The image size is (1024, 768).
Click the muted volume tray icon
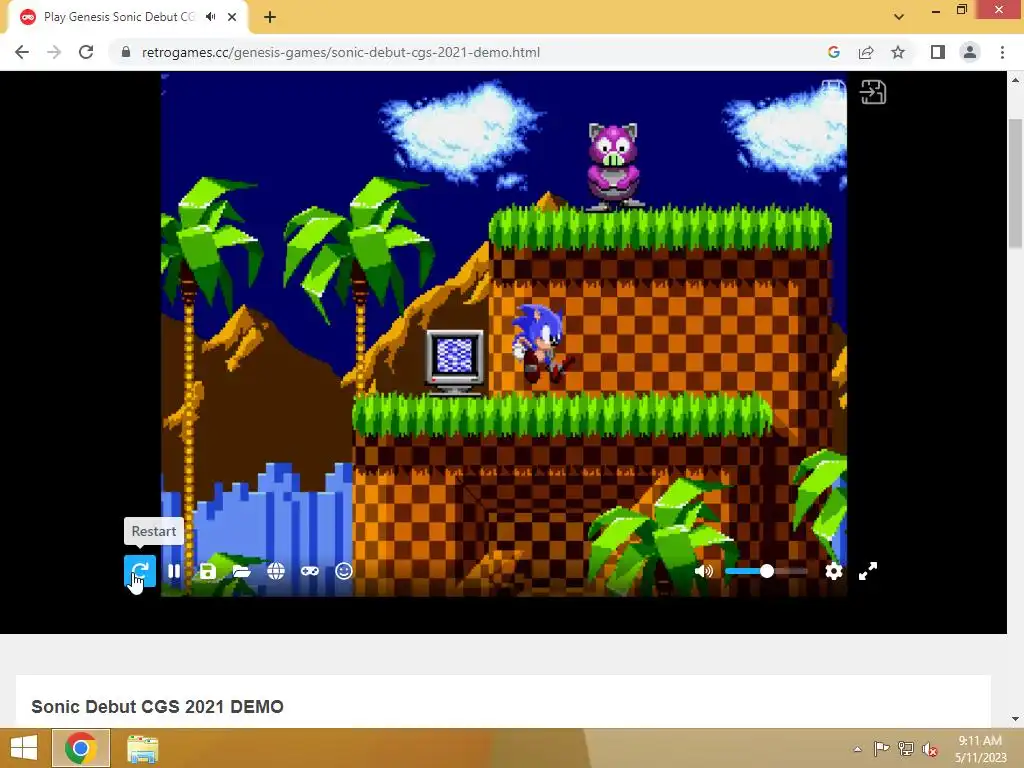point(929,749)
